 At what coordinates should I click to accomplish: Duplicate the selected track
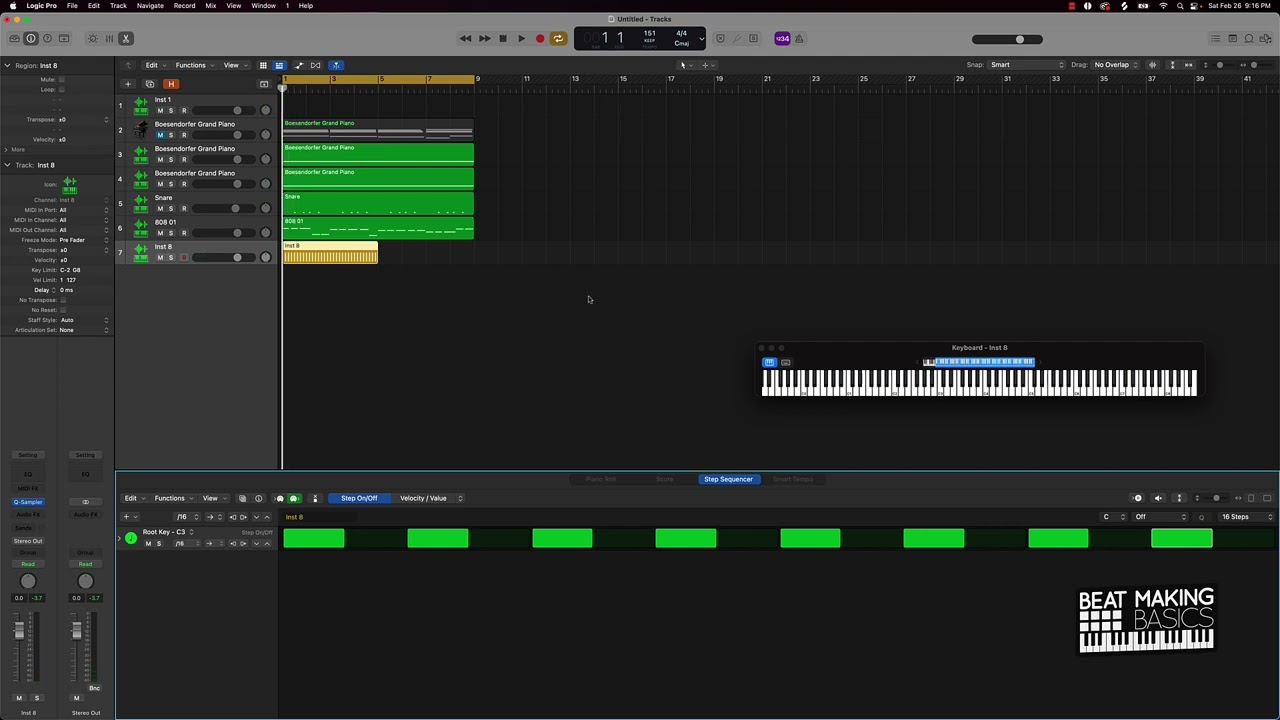(150, 84)
